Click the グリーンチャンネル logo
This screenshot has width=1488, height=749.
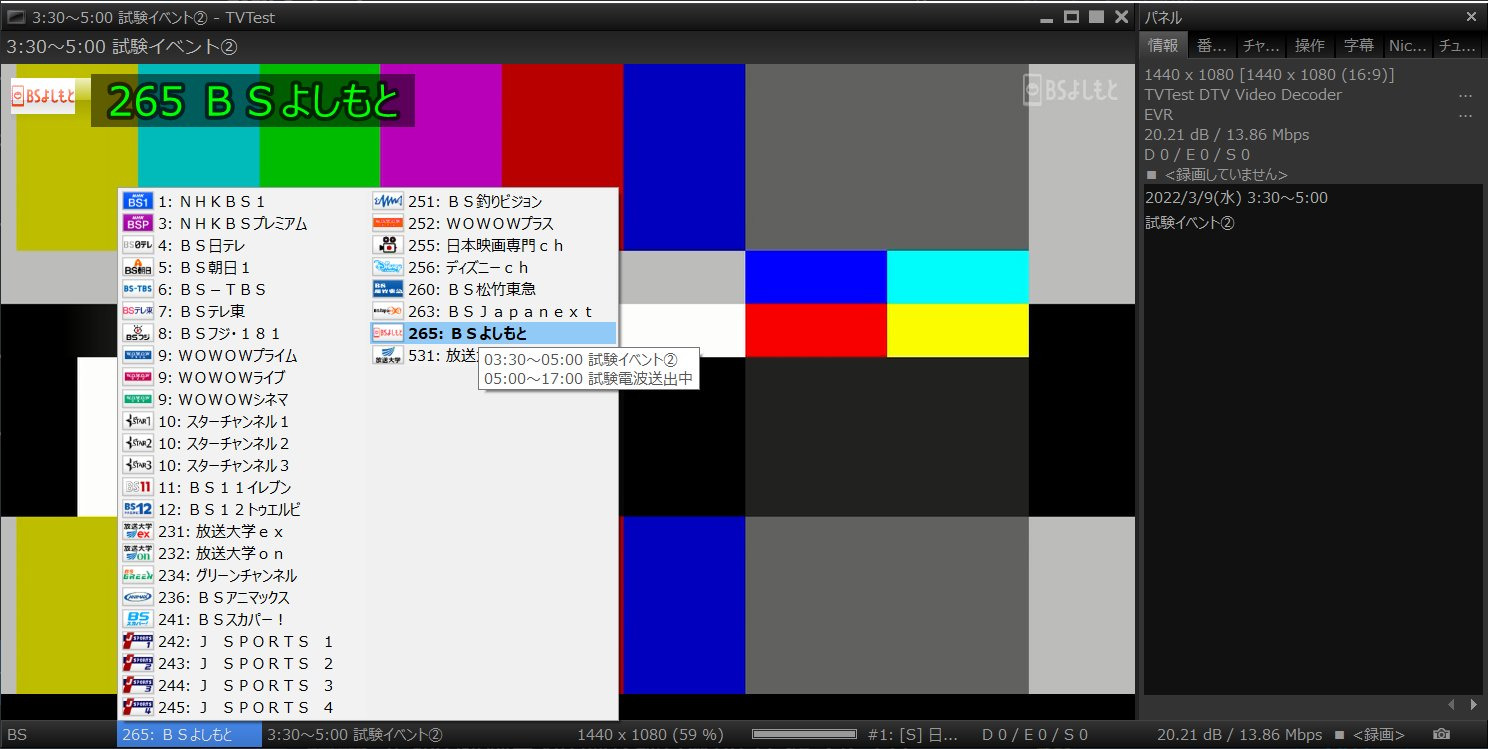[x=137, y=576]
